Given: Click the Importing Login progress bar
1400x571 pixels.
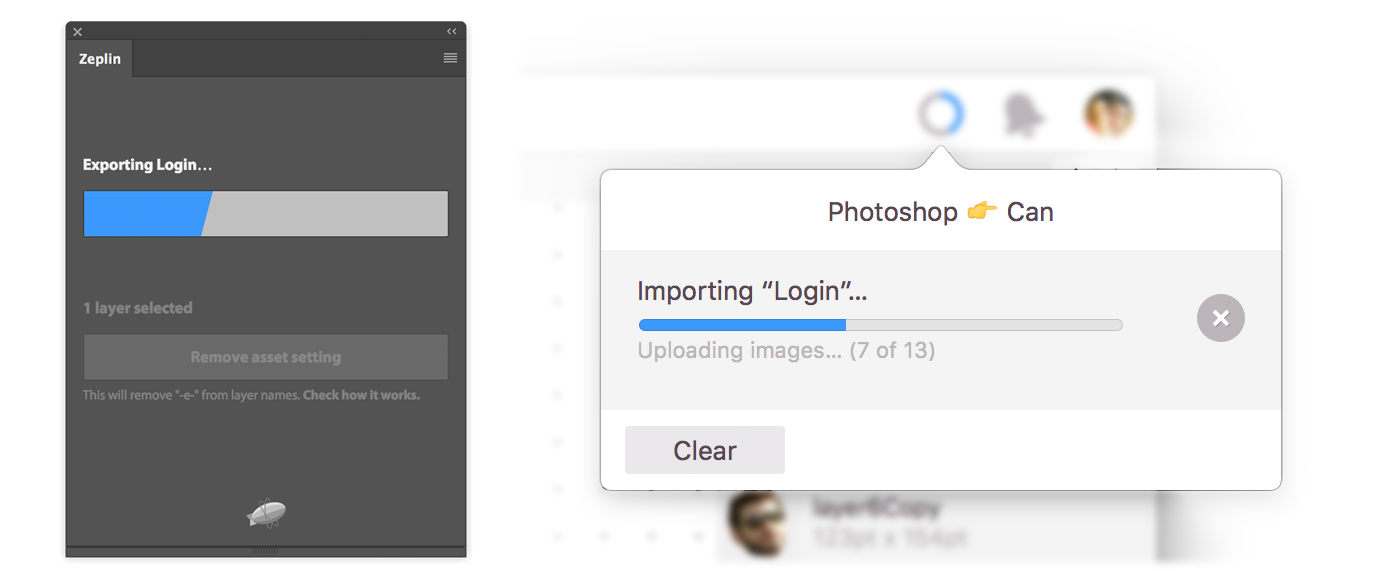Looking at the screenshot, I should click(880, 325).
